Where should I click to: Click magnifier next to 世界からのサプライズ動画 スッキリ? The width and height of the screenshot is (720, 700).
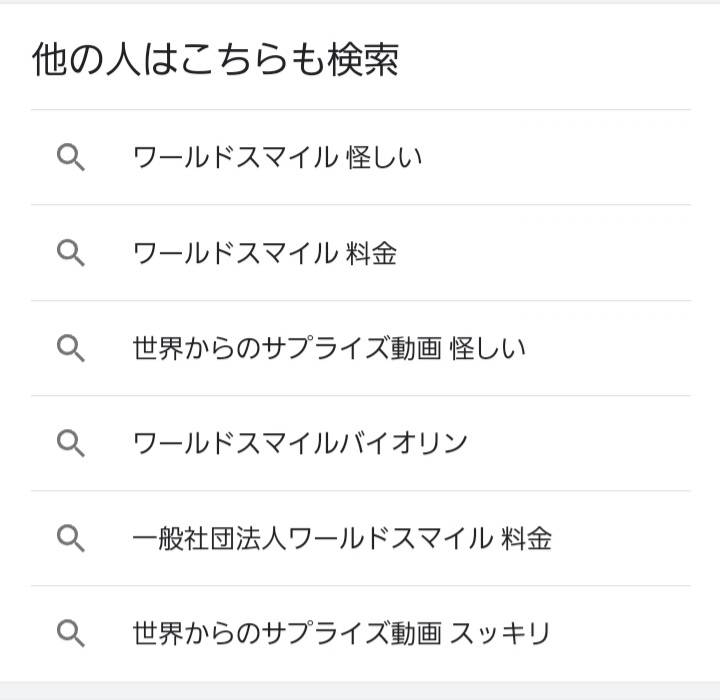tap(70, 633)
